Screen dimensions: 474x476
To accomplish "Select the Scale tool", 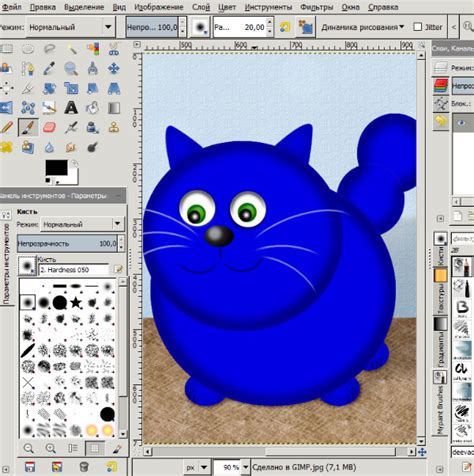I will [71, 88].
